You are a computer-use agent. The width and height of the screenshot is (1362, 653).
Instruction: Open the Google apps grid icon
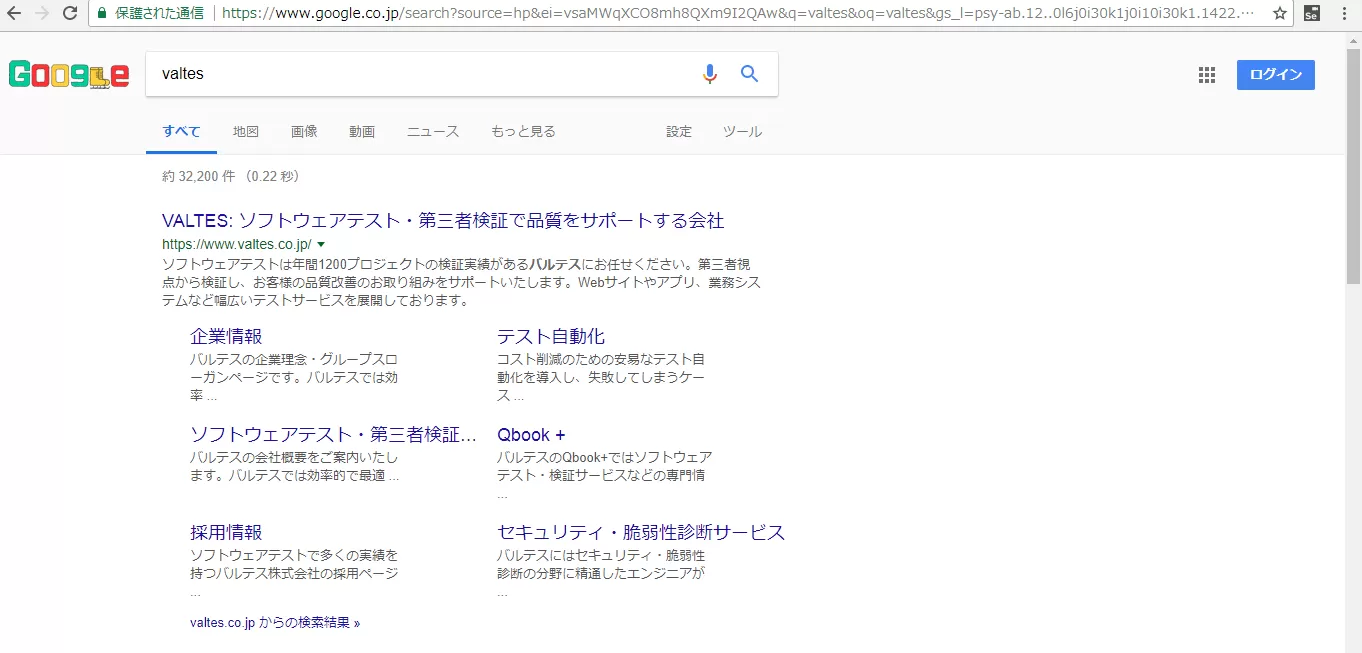1206,74
